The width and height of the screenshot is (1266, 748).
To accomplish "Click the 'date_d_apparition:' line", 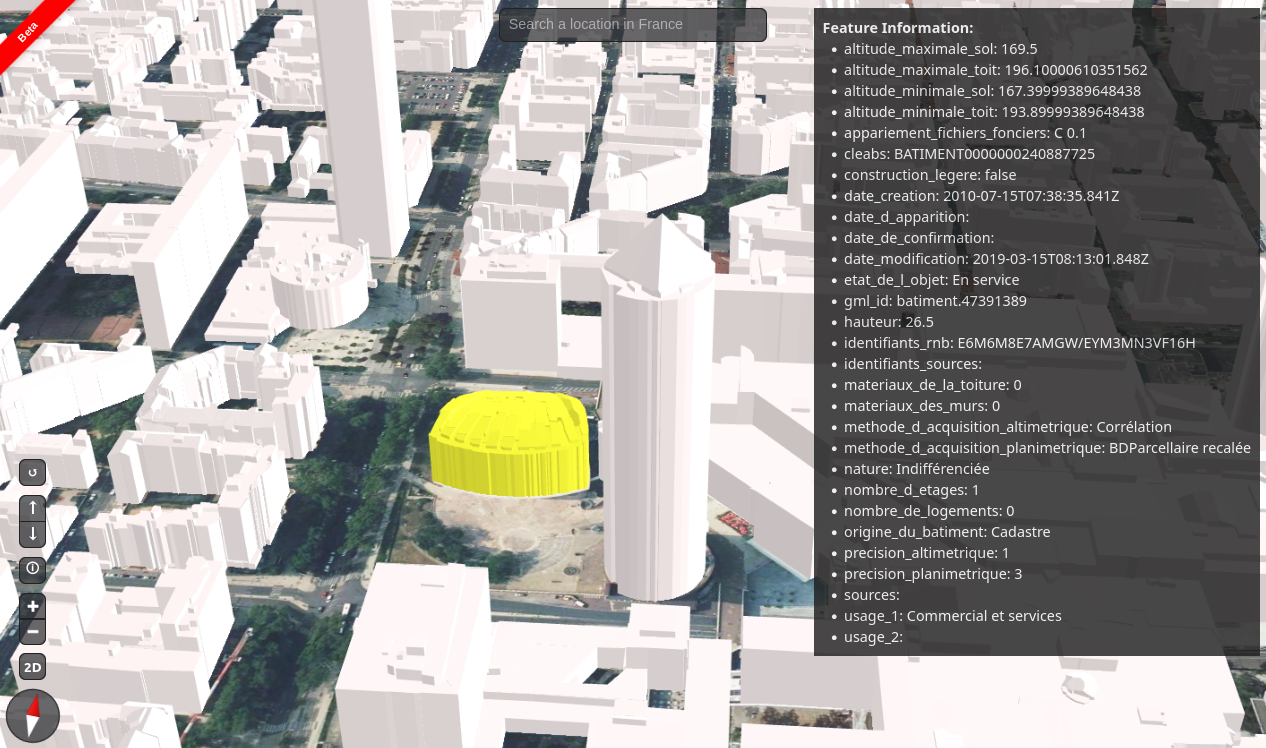I will coord(907,217).
